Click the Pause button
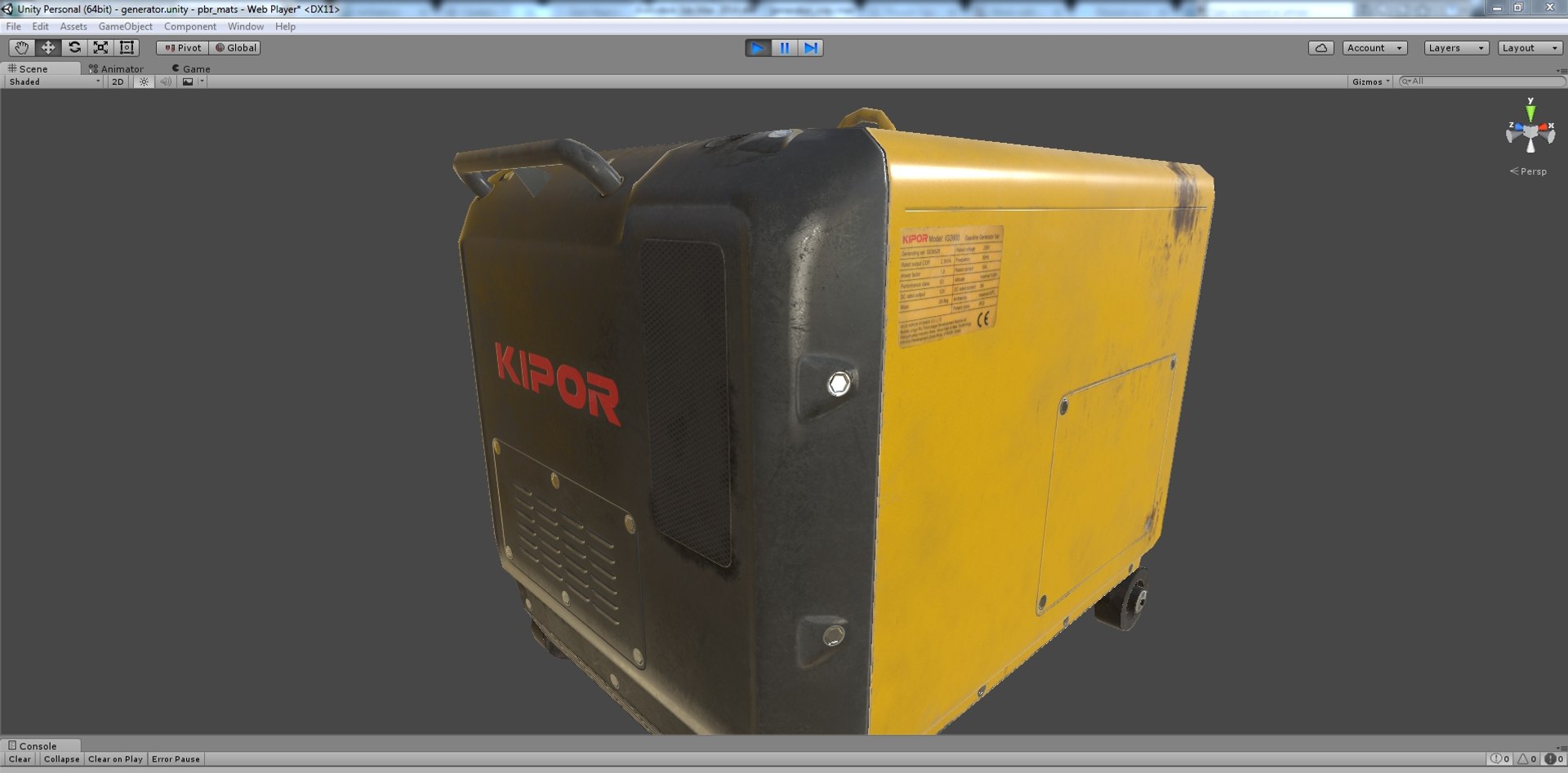1568x773 pixels. [784, 48]
